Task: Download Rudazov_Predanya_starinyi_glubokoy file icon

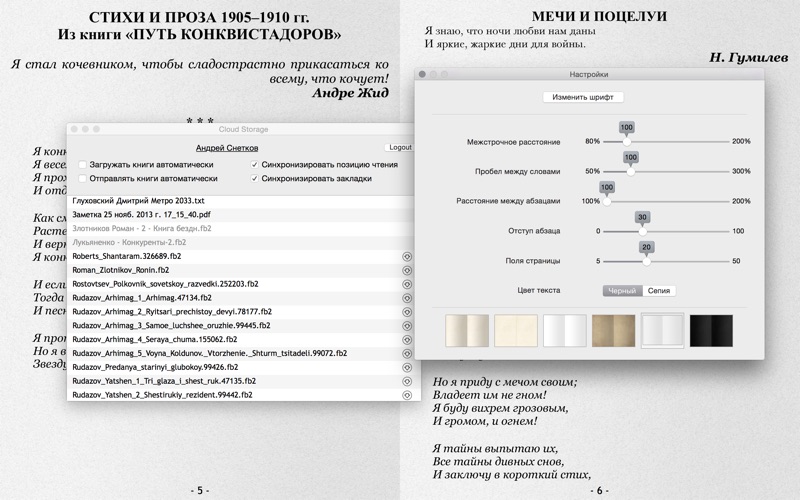Action: [x=407, y=367]
